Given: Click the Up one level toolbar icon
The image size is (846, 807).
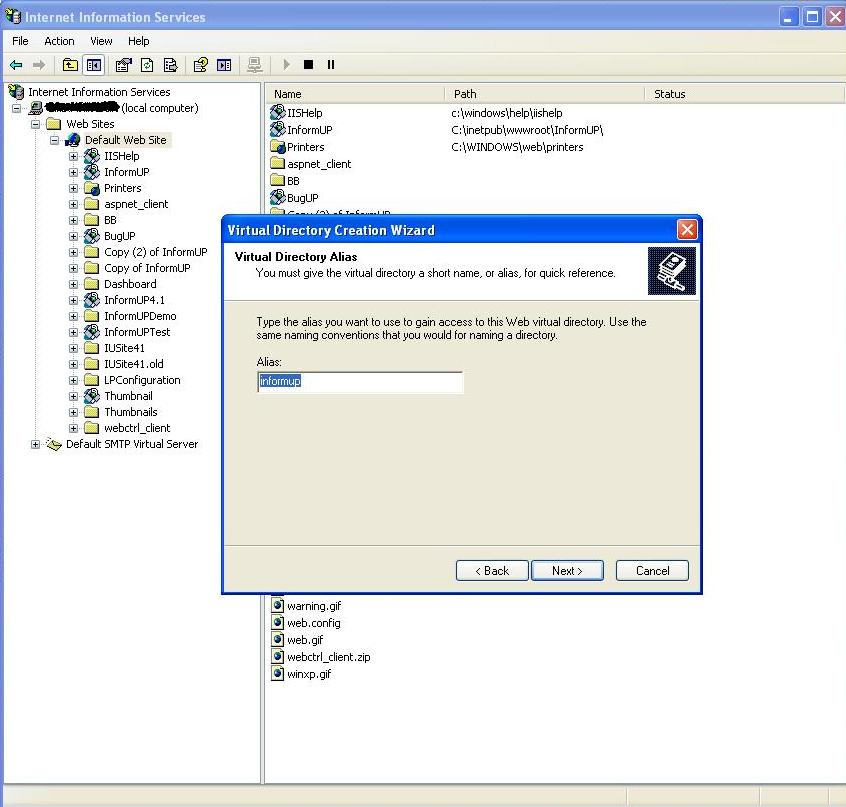Looking at the screenshot, I should (70, 65).
